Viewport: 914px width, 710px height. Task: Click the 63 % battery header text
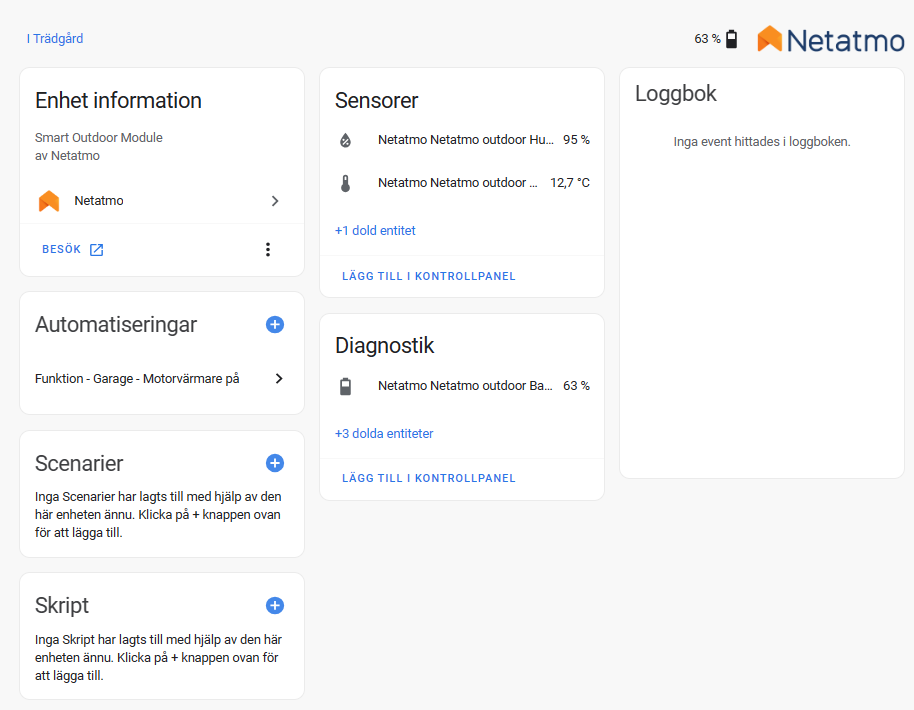[x=707, y=39]
